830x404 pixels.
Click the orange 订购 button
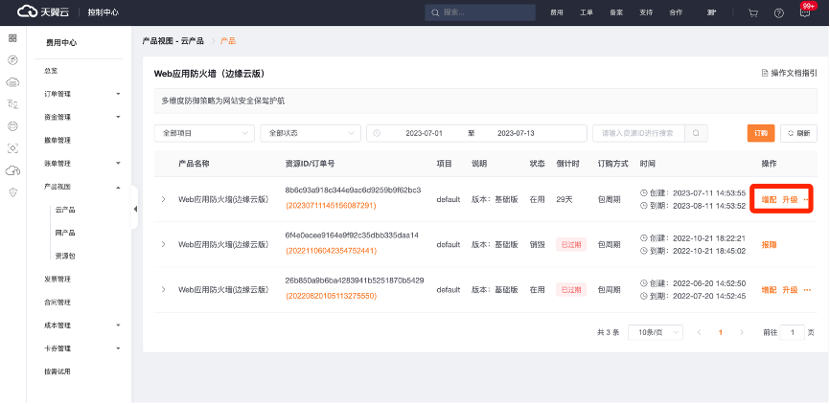pyautogui.click(x=761, y=133)
